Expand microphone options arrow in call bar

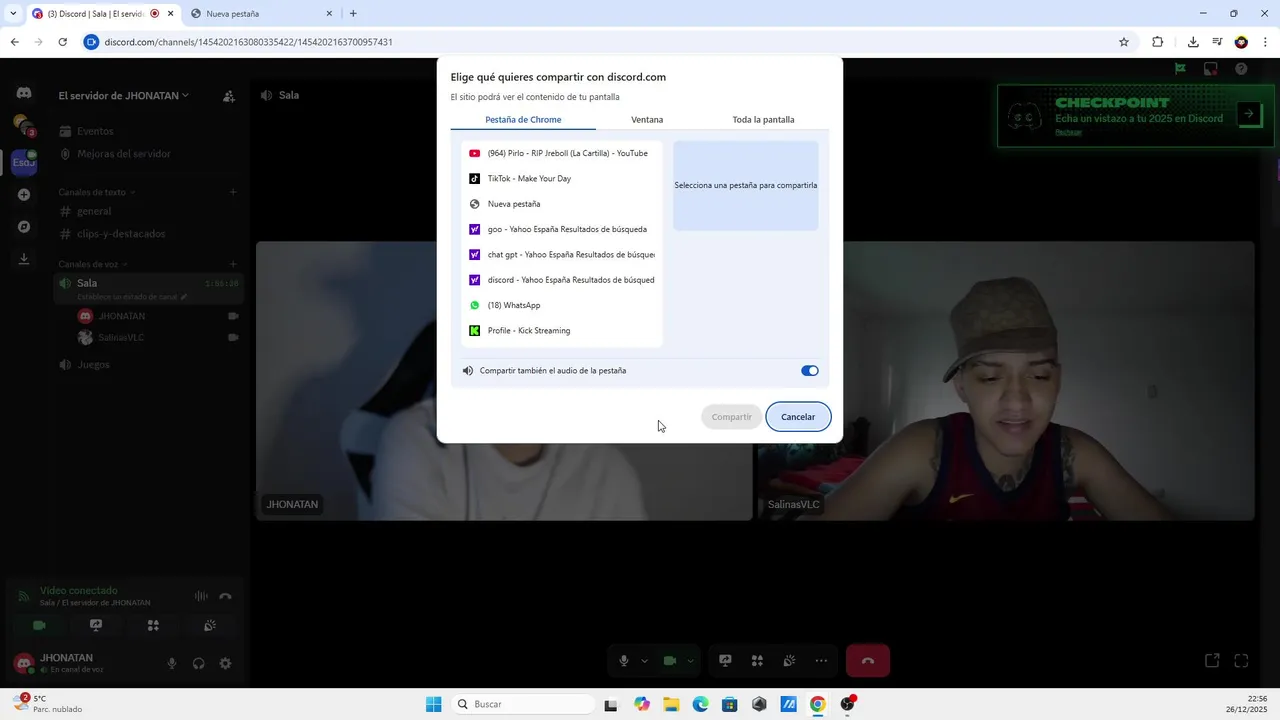(644, 661)
